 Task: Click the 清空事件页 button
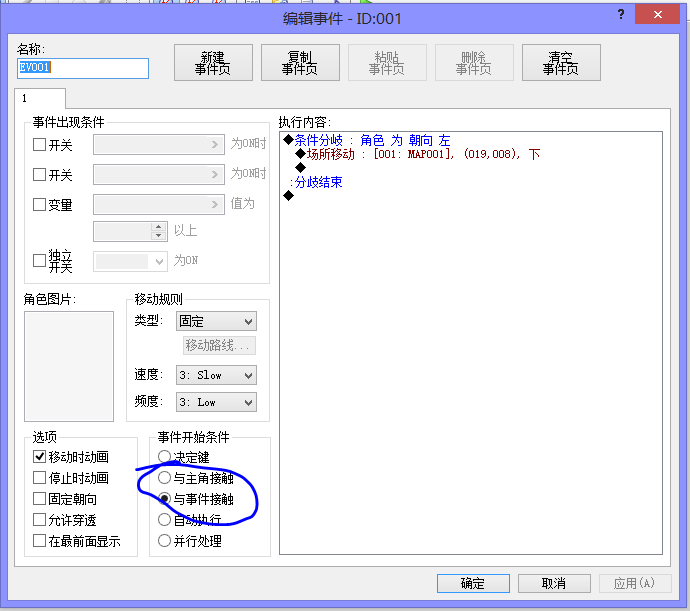pos(561,63)
